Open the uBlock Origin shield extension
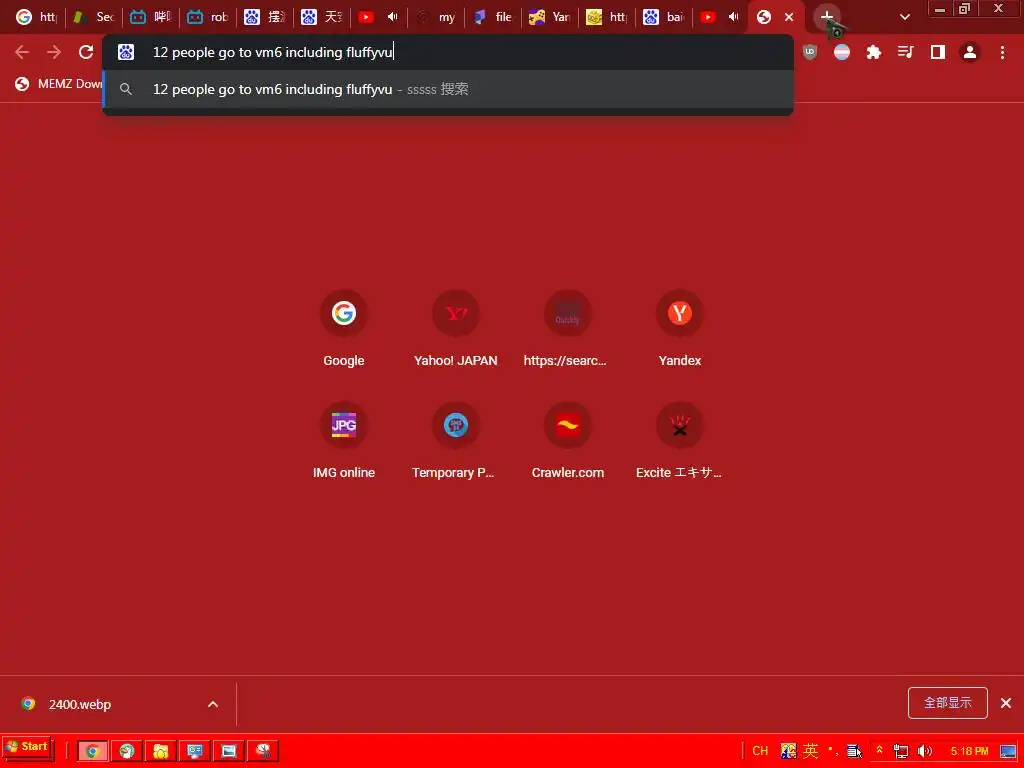This screenshot has width=1024, height=768. (810, 52)
